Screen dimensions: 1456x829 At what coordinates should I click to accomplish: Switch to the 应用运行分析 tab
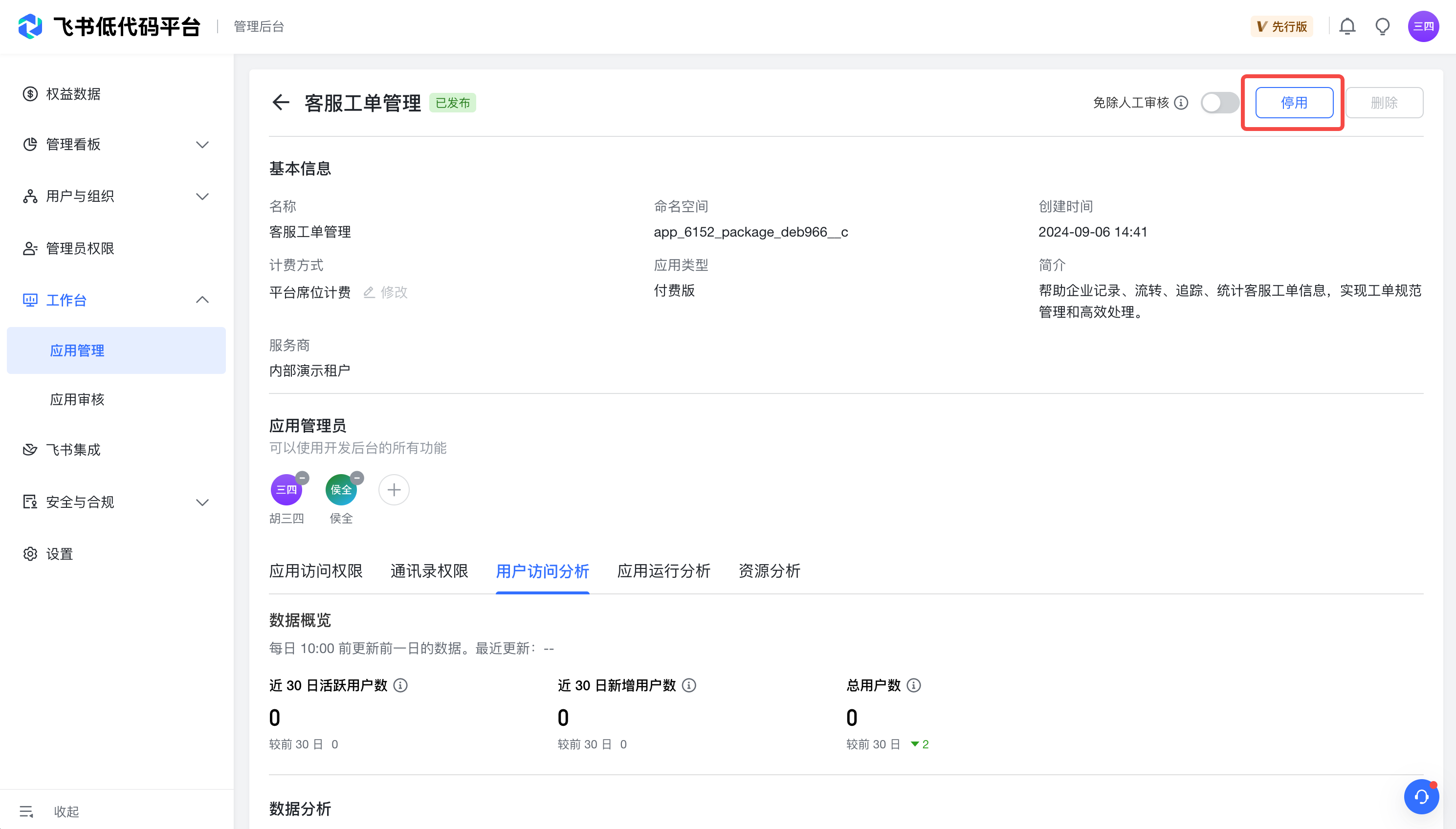(x=664, y=571)
